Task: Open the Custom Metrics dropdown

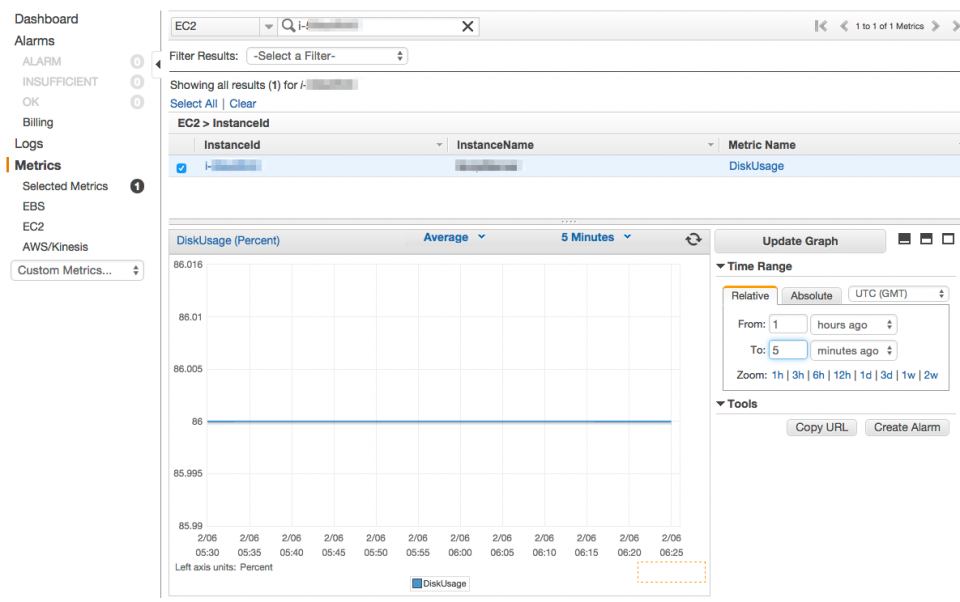Action: pyautogui.click(x=77, y=270)
